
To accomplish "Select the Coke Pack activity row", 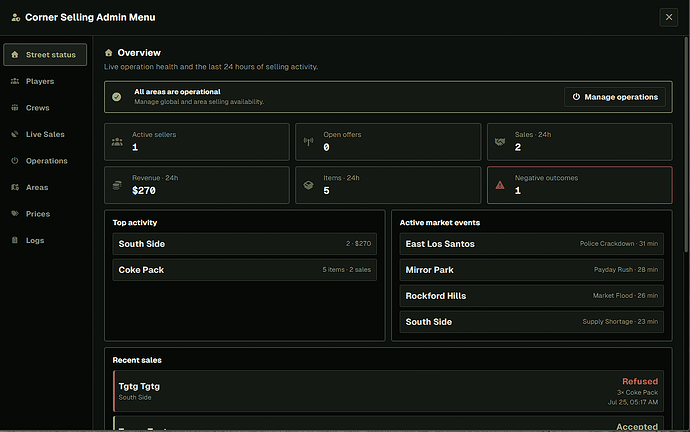I will point(245,270).
